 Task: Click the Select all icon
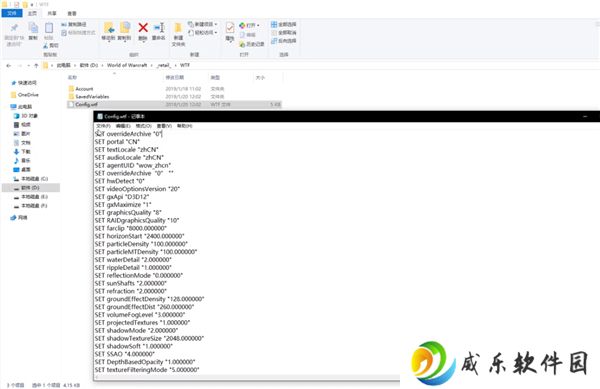pos(283,24)
